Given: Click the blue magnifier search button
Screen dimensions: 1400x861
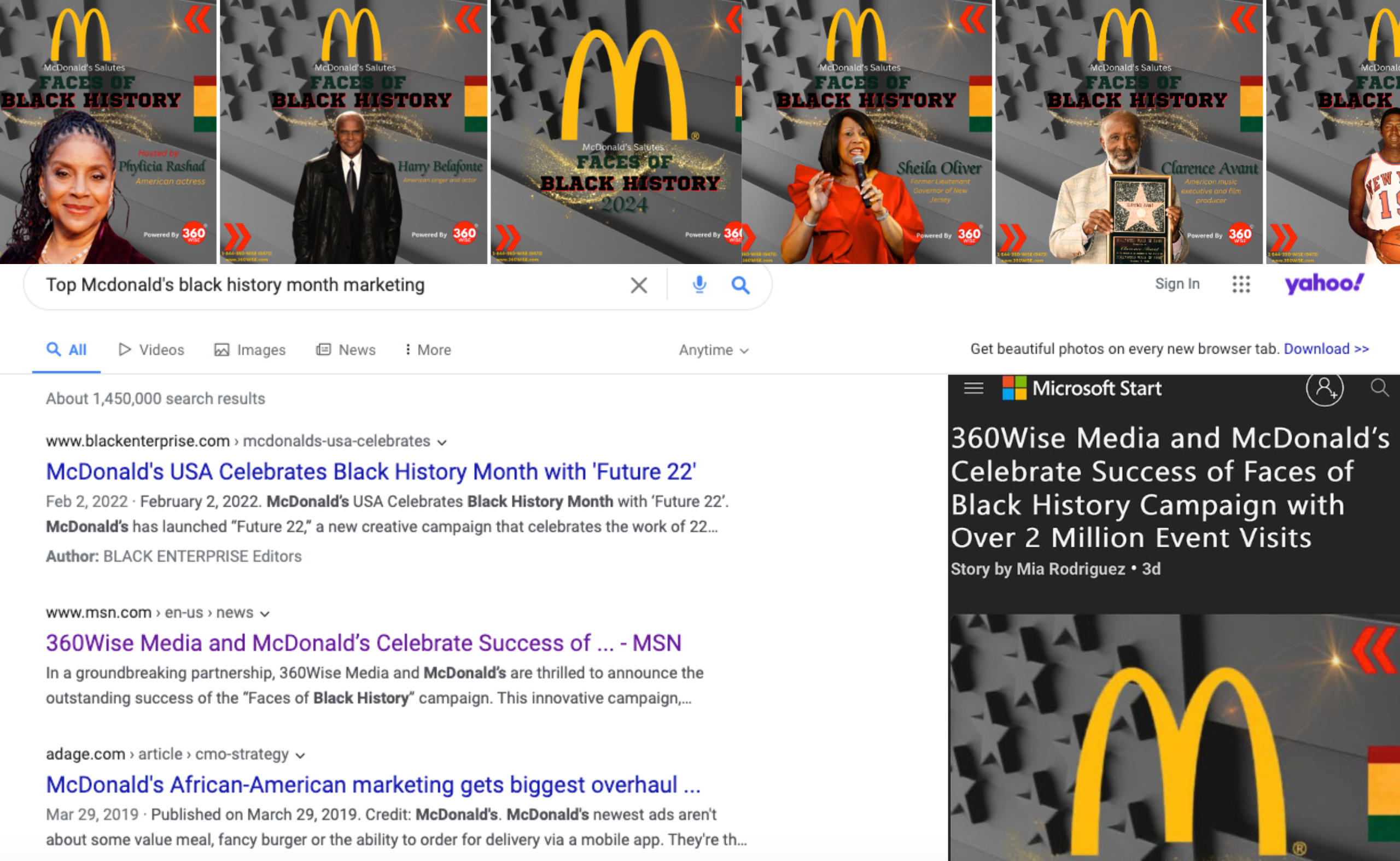Looking at the screenshot, I should click(740, 285).
